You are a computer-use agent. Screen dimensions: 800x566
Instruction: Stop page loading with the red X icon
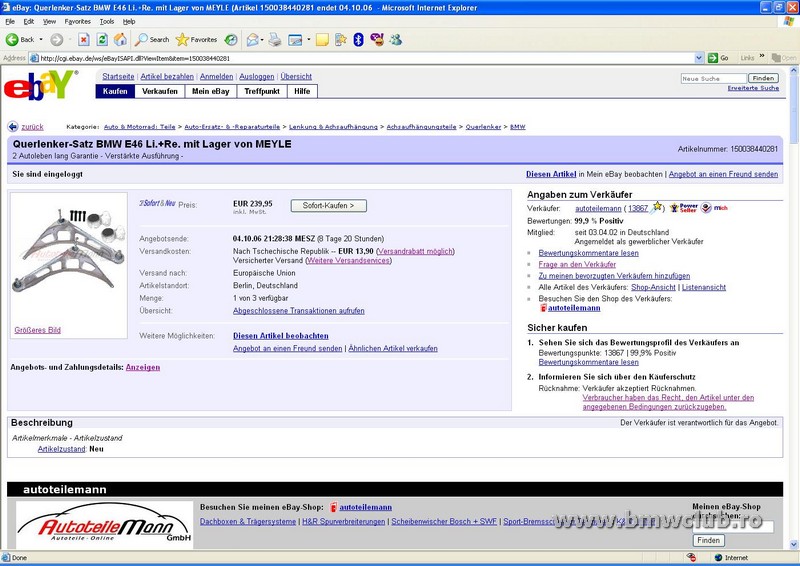coord(84,40)
